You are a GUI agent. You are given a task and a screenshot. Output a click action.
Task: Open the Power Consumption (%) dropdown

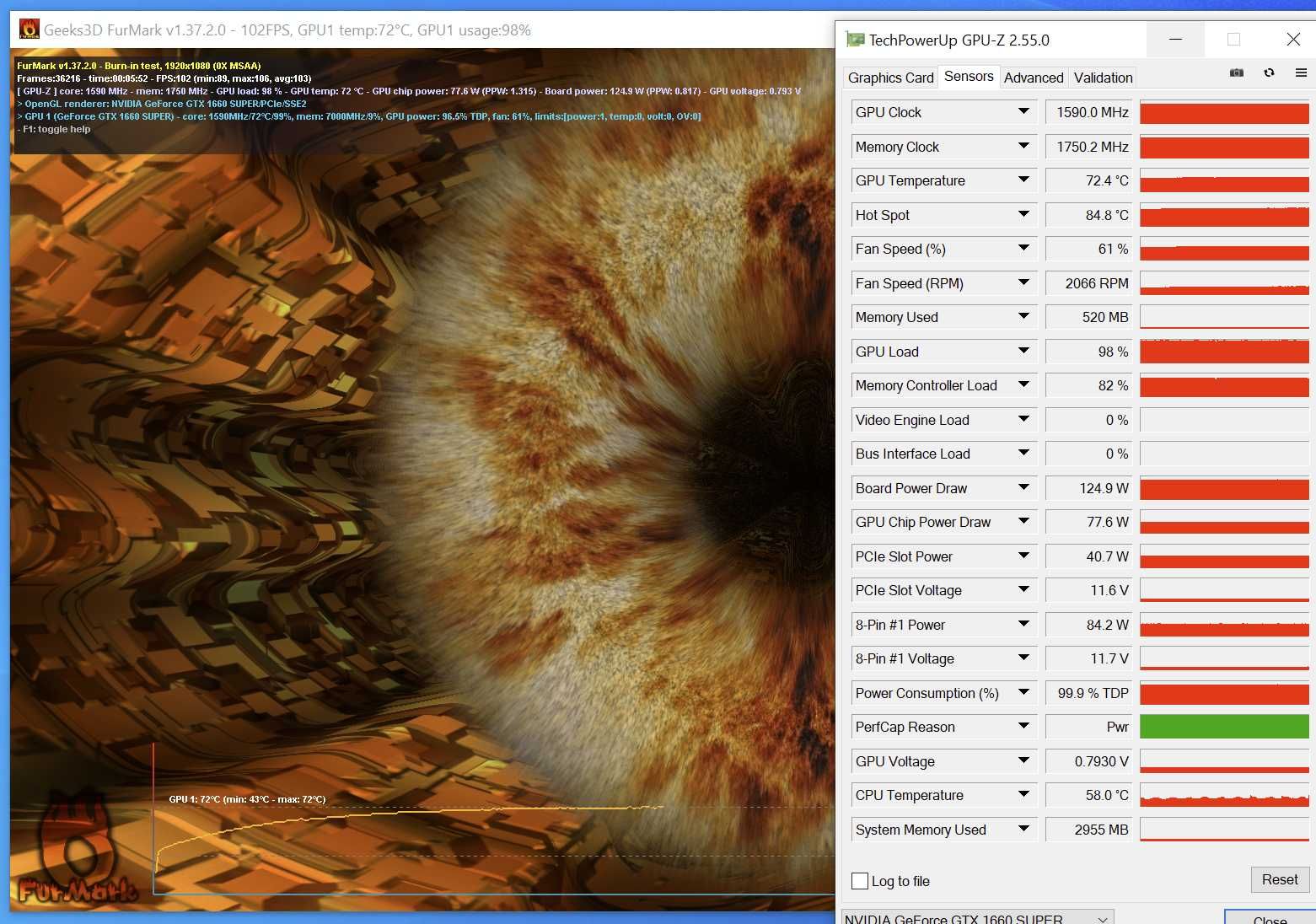tap(1023, 693)
